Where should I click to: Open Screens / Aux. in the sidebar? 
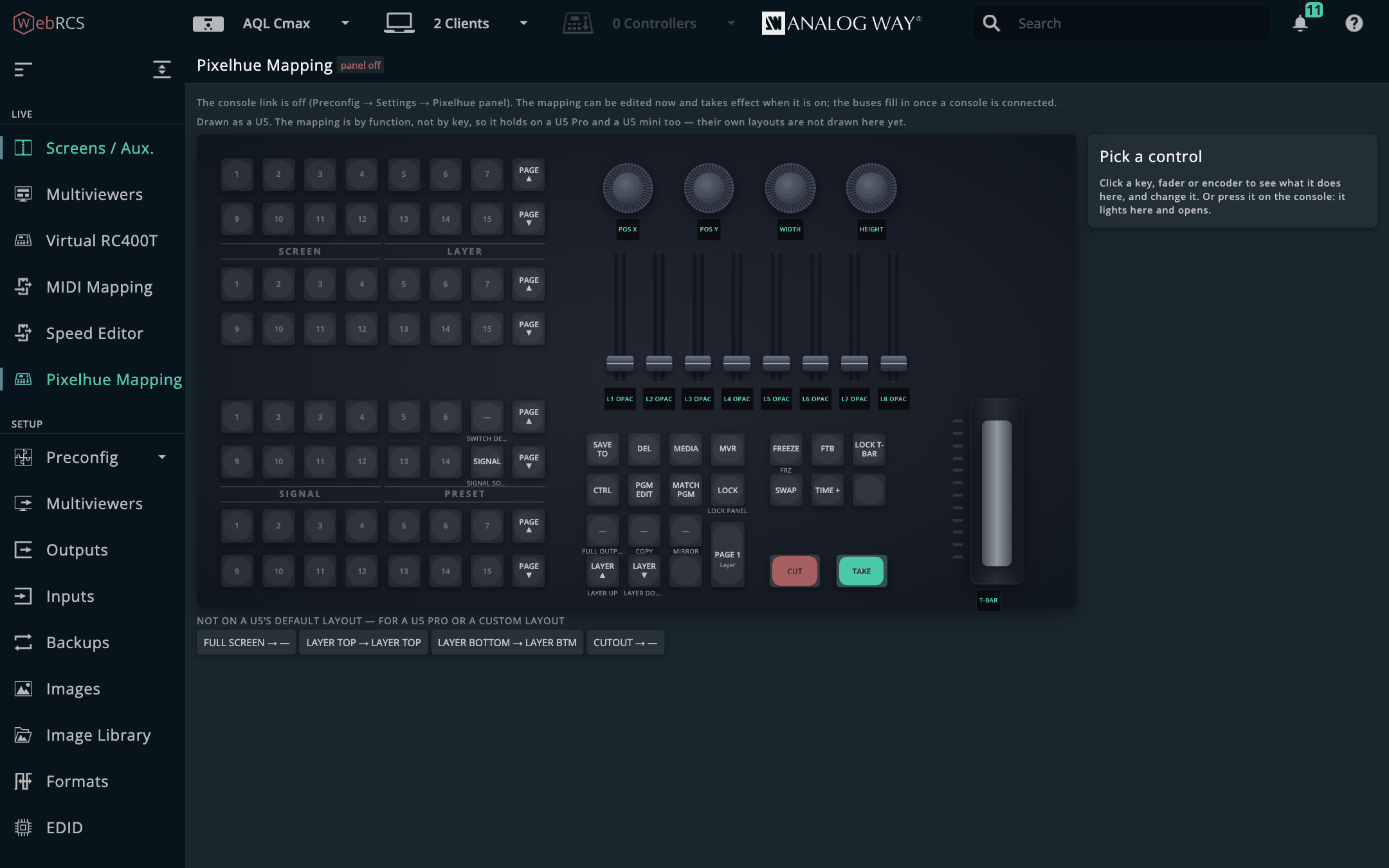click(93, 148)
